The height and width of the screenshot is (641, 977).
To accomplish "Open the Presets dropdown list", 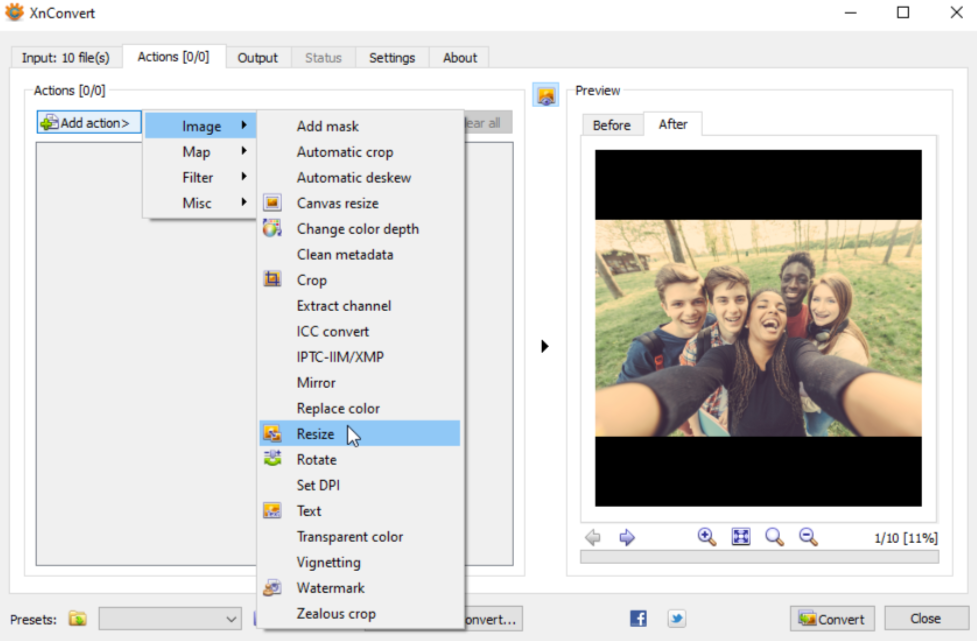I will click(x=170, y=619).
